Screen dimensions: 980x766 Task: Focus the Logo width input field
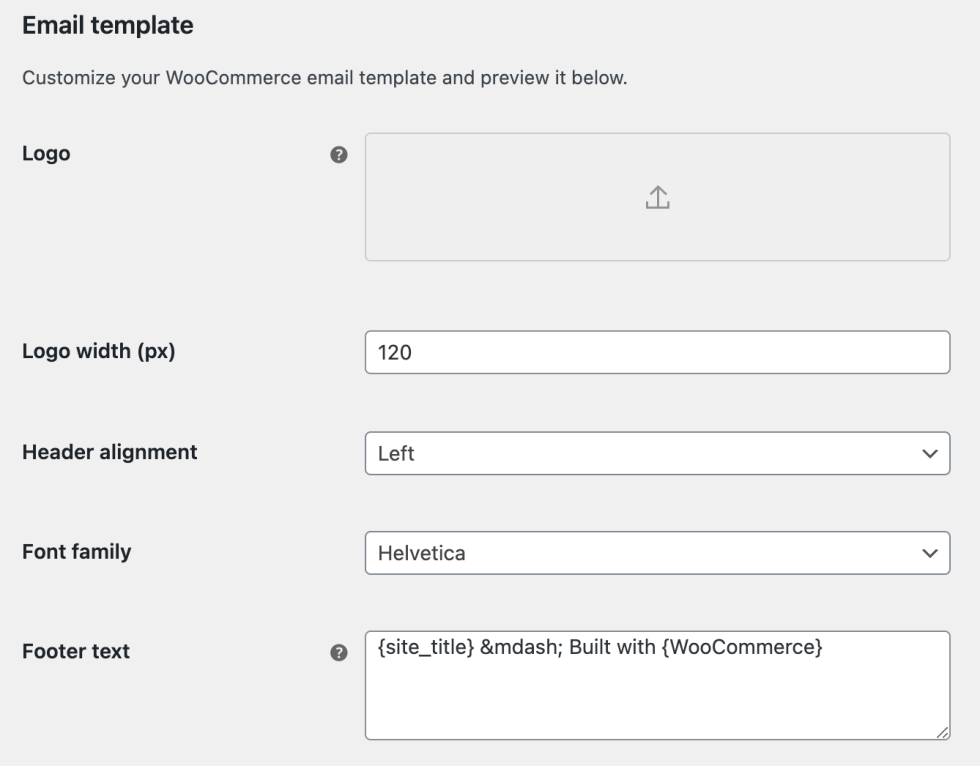657,353
